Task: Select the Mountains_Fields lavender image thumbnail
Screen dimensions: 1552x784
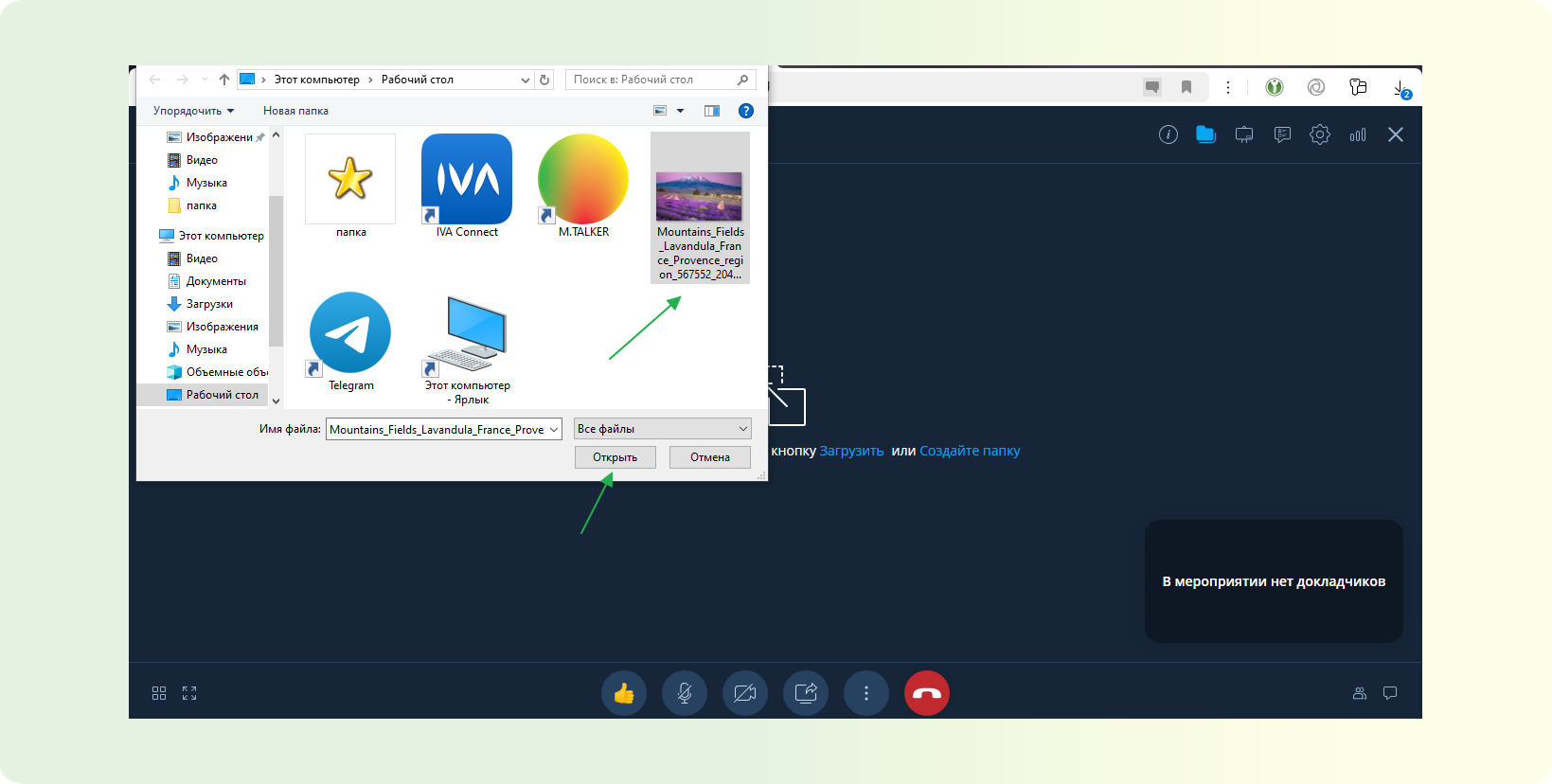Action: [x=700, y=197]
